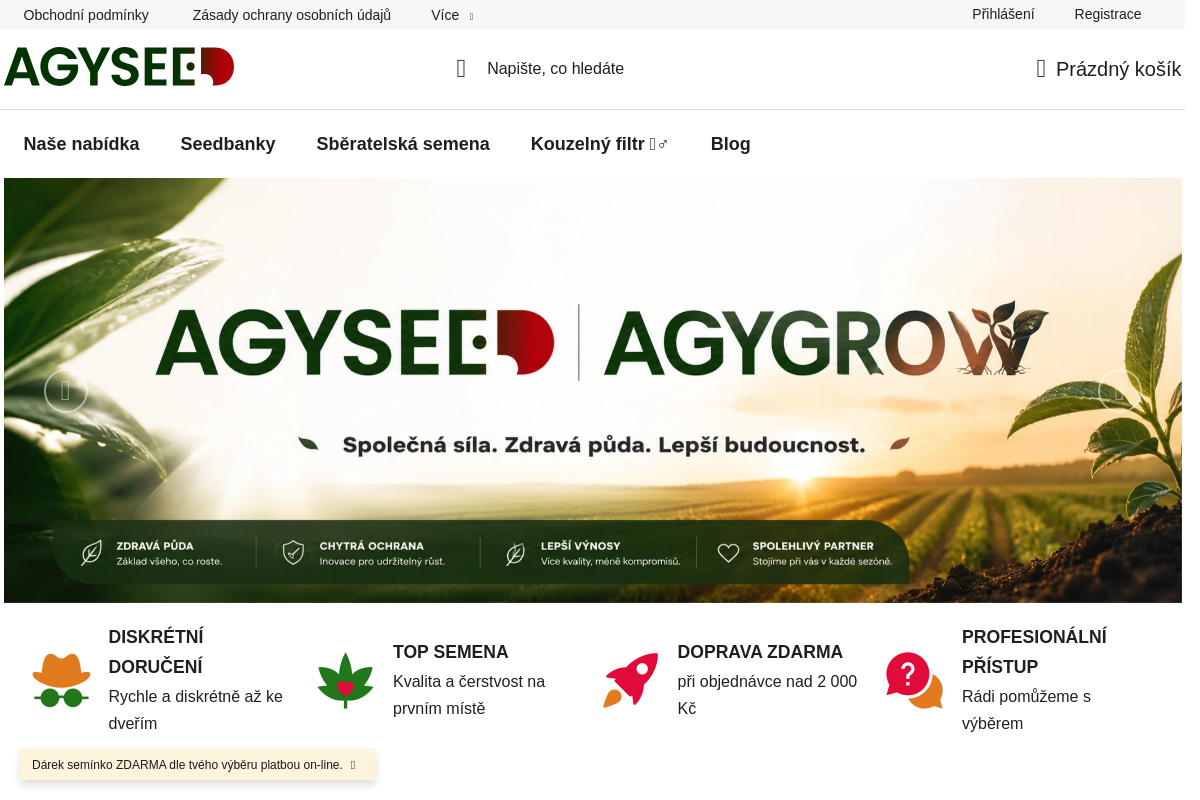Click the hat and glasses discreet delivery icon

[61, 680]
